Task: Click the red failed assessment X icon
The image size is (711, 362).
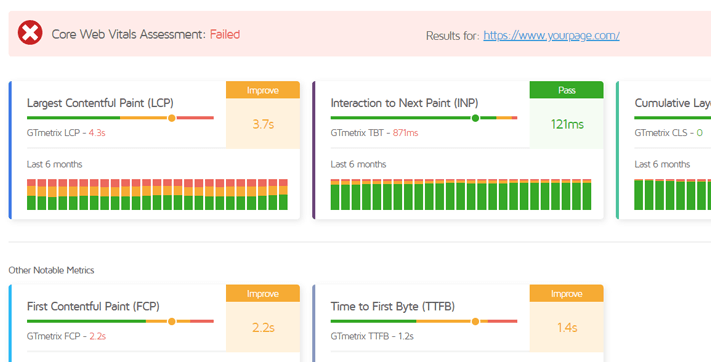Action: 30,33
